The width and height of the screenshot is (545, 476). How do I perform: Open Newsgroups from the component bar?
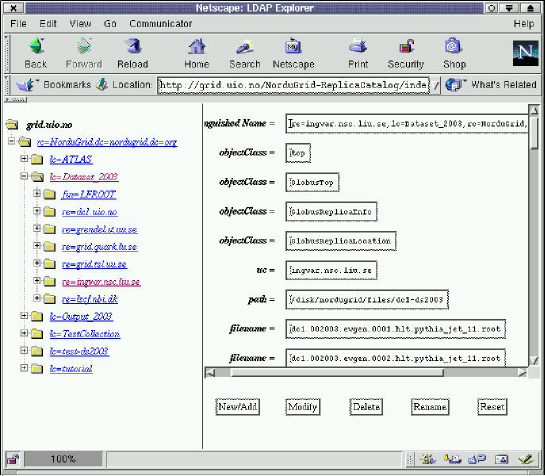coord(477,459)
